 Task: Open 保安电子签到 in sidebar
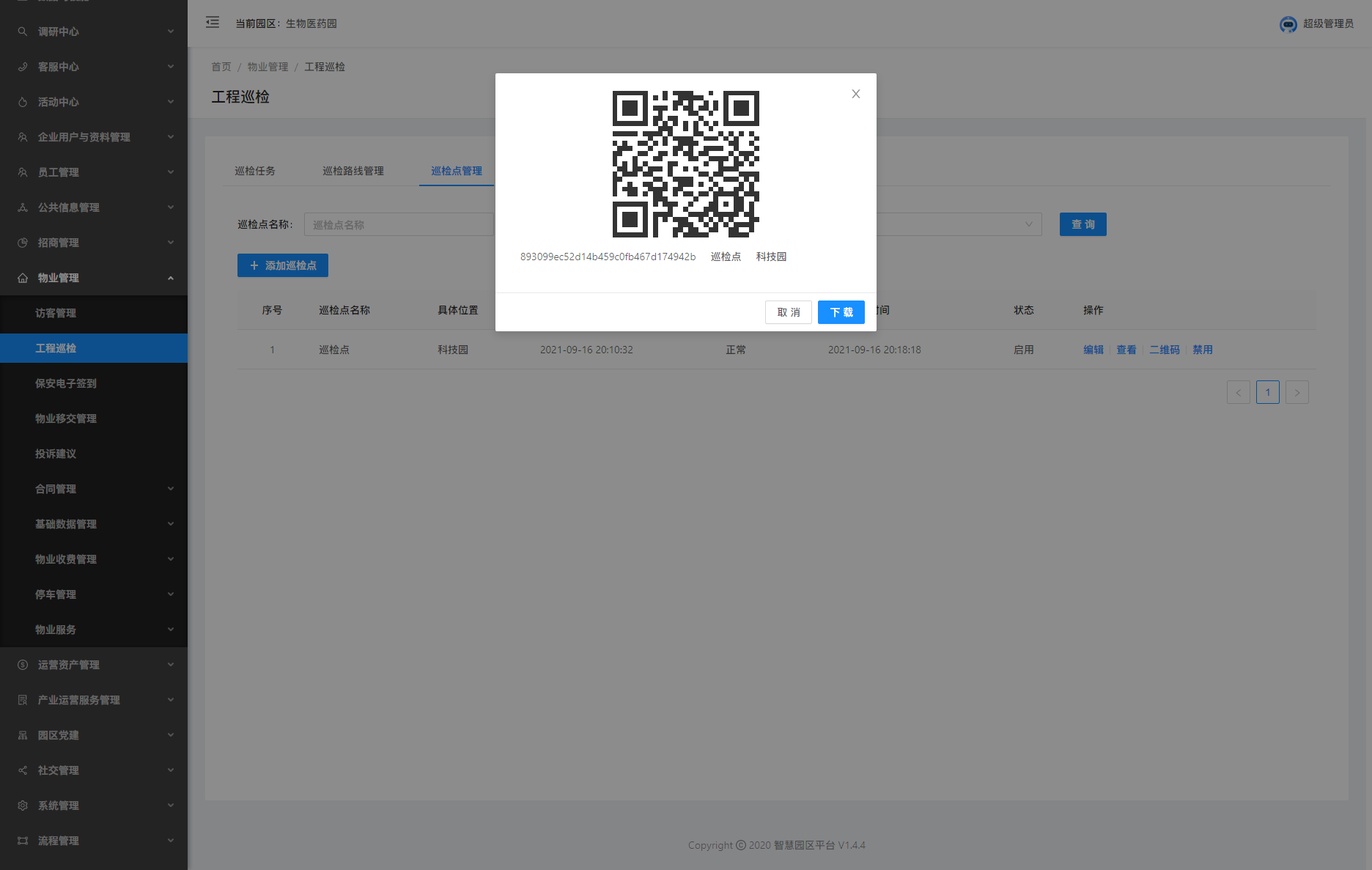[x=94, y=383]
